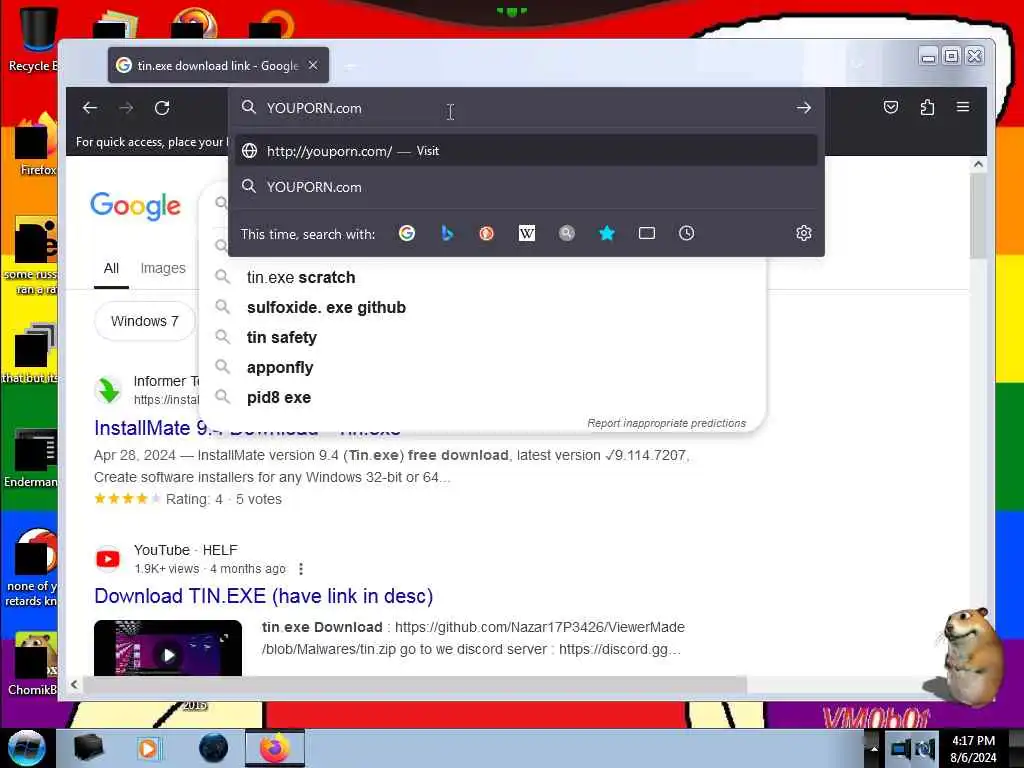
Task: Search this time with DuckDuckGo icon
Action: tap(487, 233)
